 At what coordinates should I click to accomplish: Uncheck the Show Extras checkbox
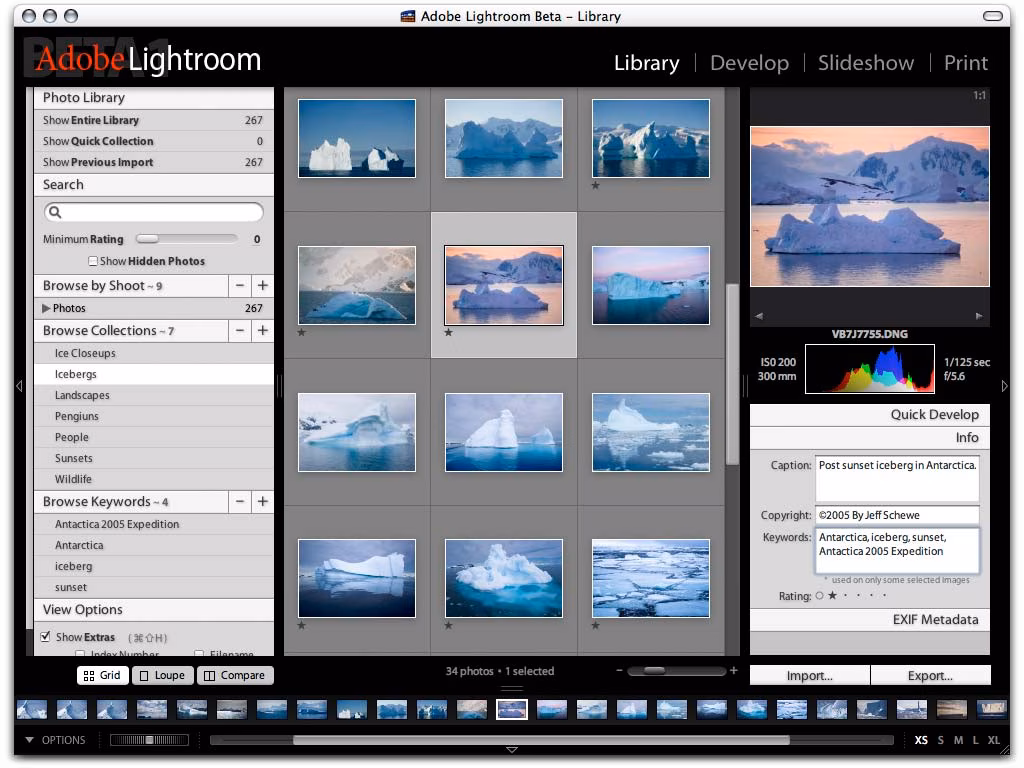(45, 637)
